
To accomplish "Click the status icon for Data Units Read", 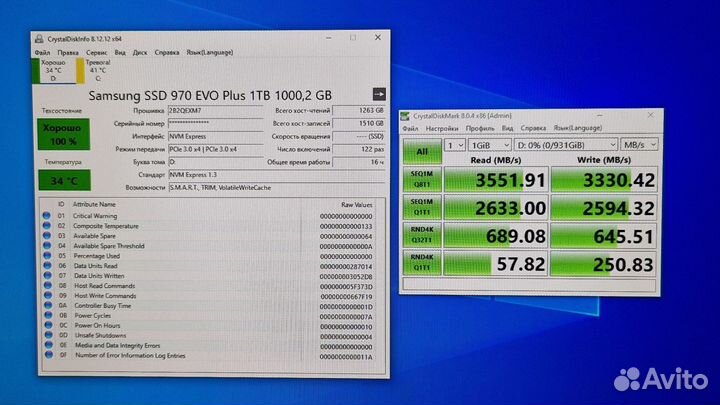I will (47, 265).
